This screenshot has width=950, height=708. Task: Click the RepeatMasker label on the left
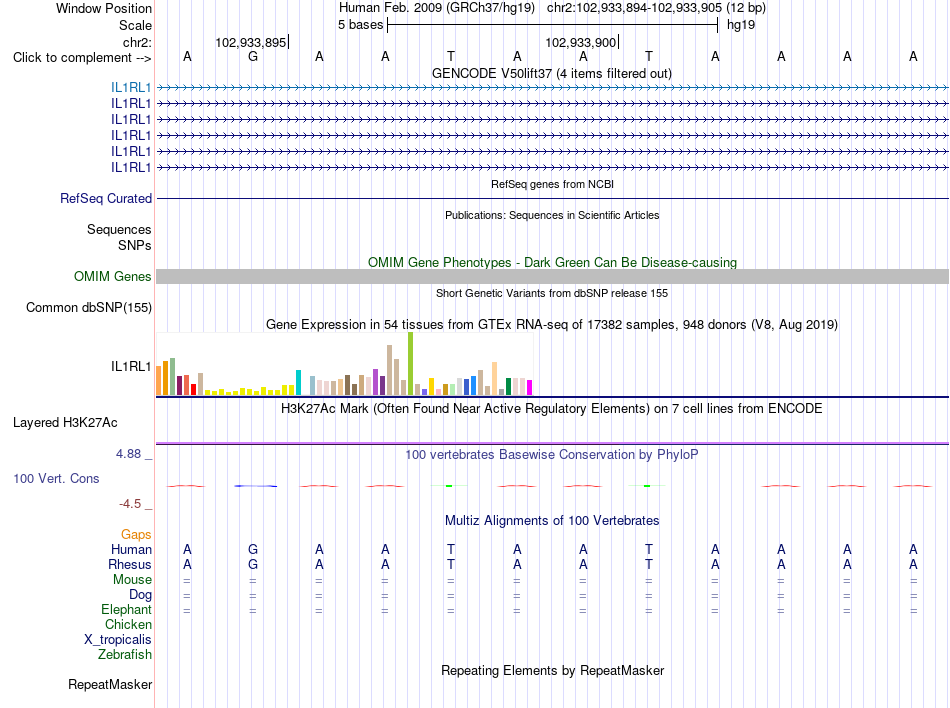tap(110, 684)
